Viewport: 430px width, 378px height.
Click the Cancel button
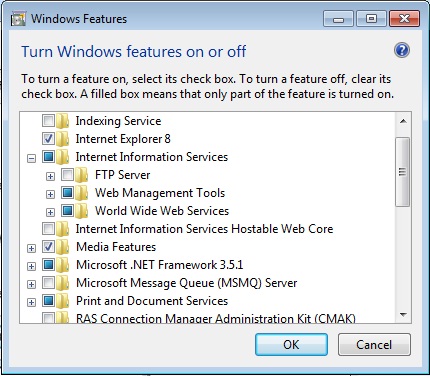pos(374,345)
